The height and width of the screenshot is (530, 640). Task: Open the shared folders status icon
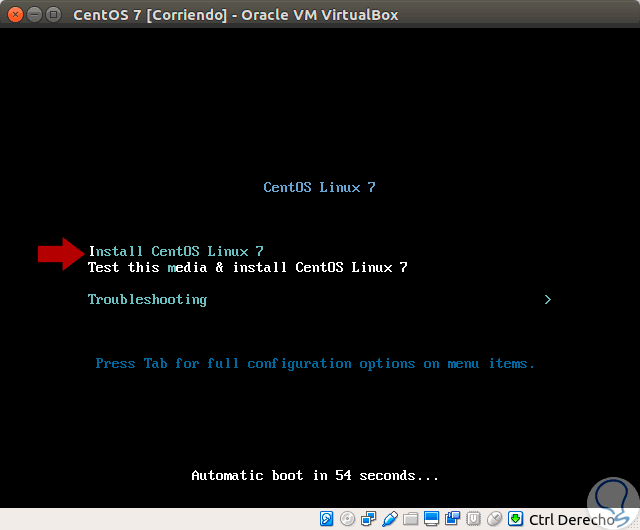click(411, 519)
